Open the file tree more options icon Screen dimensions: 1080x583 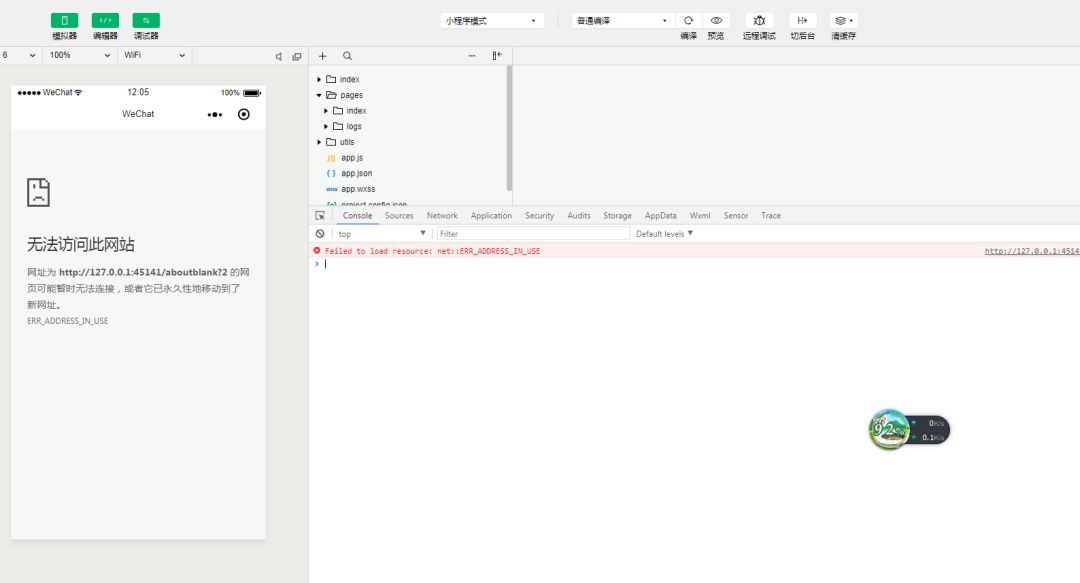coord(472,56)
